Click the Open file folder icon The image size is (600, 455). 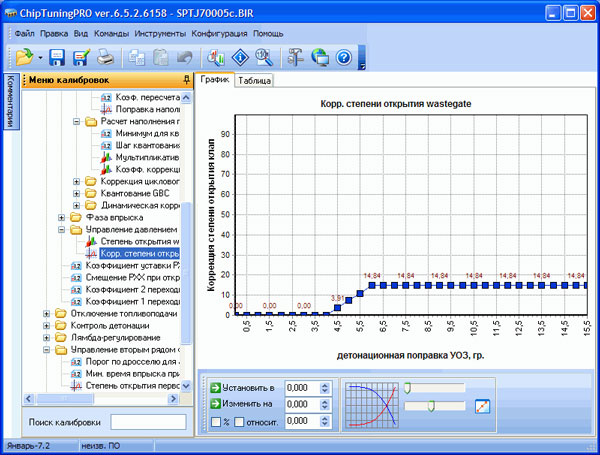25,59
